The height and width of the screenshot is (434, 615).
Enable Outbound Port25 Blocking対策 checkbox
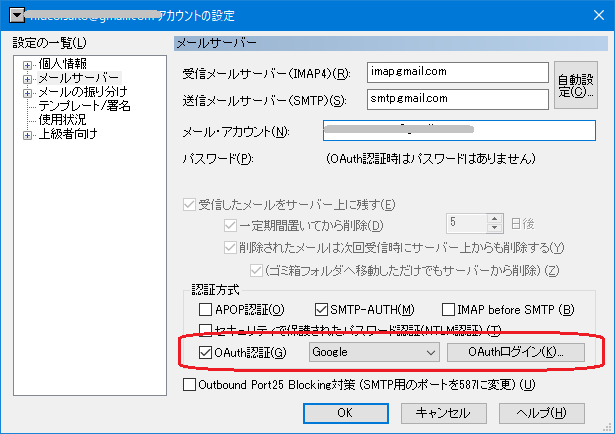point(187,385)
